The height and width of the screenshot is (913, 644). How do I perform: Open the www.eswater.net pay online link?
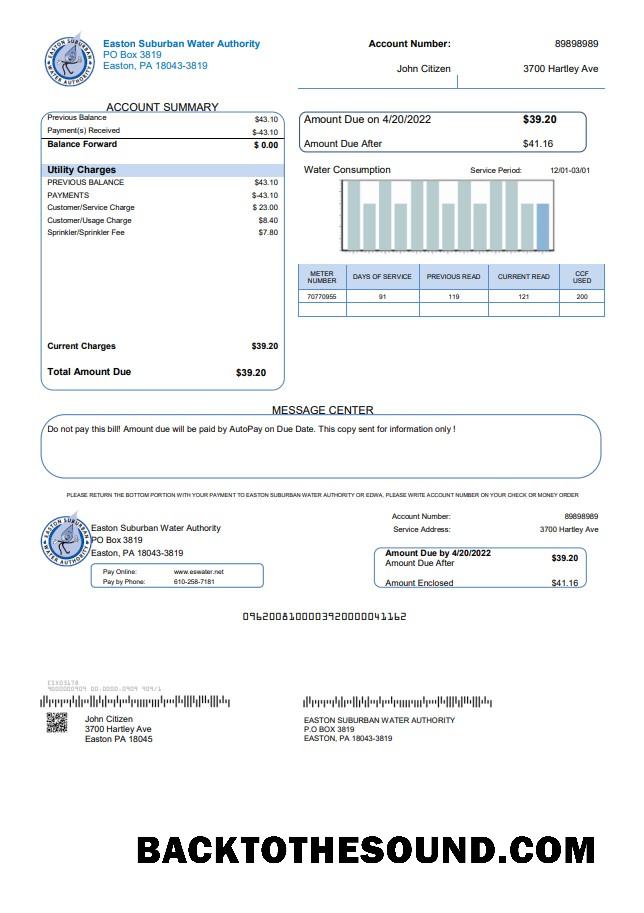(x=199, y=572)
